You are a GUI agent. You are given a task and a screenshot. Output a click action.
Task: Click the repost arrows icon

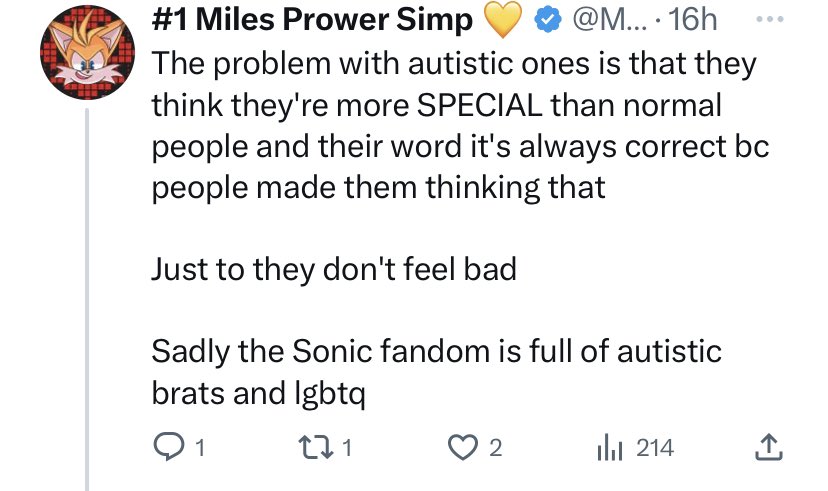point(316,447)
